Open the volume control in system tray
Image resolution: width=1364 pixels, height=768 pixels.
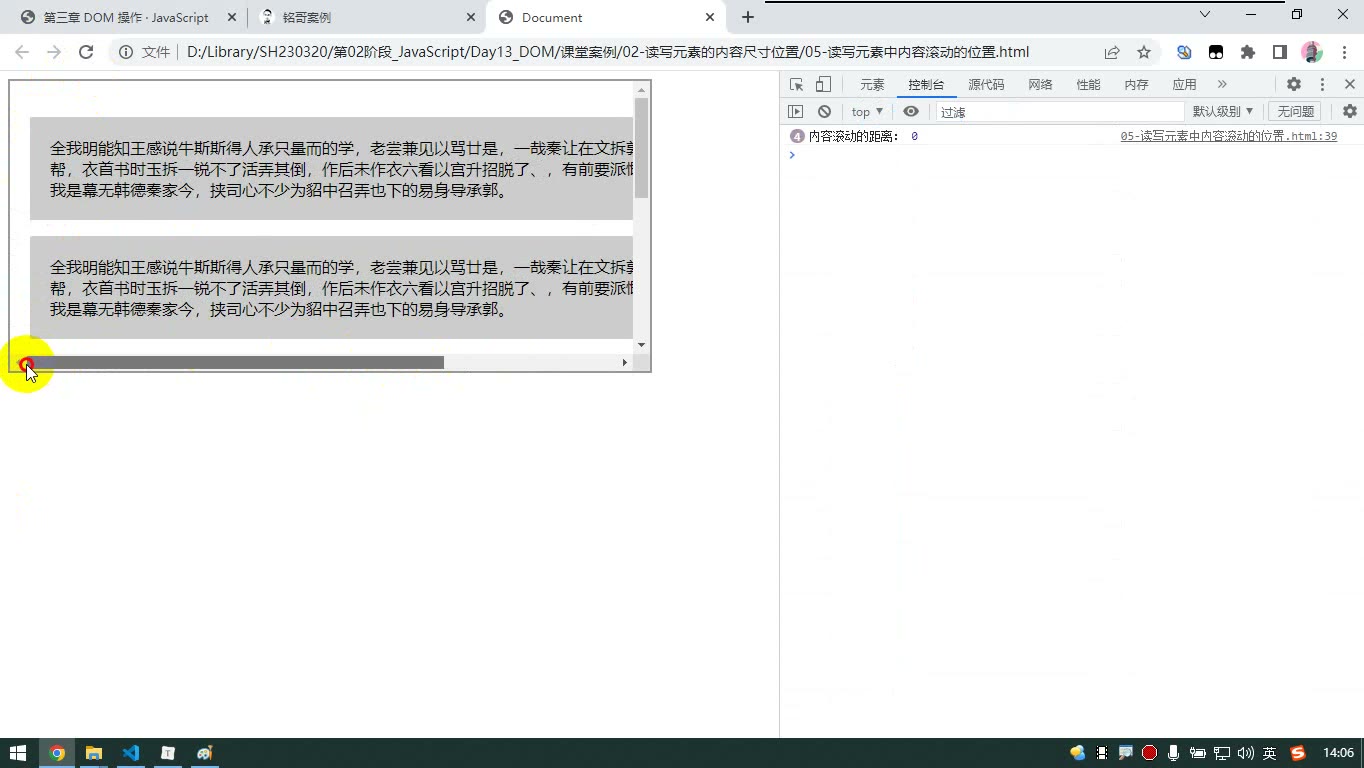pos(1246,753)
